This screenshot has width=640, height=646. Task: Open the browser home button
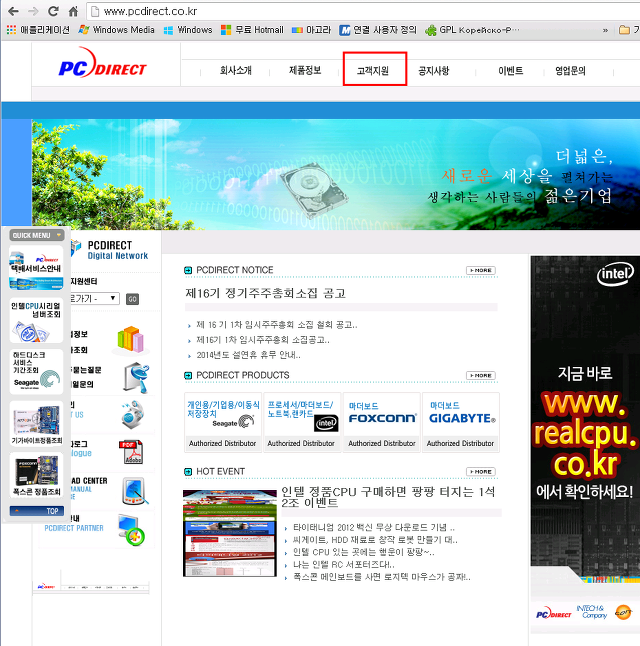click(x=73, y=11)
